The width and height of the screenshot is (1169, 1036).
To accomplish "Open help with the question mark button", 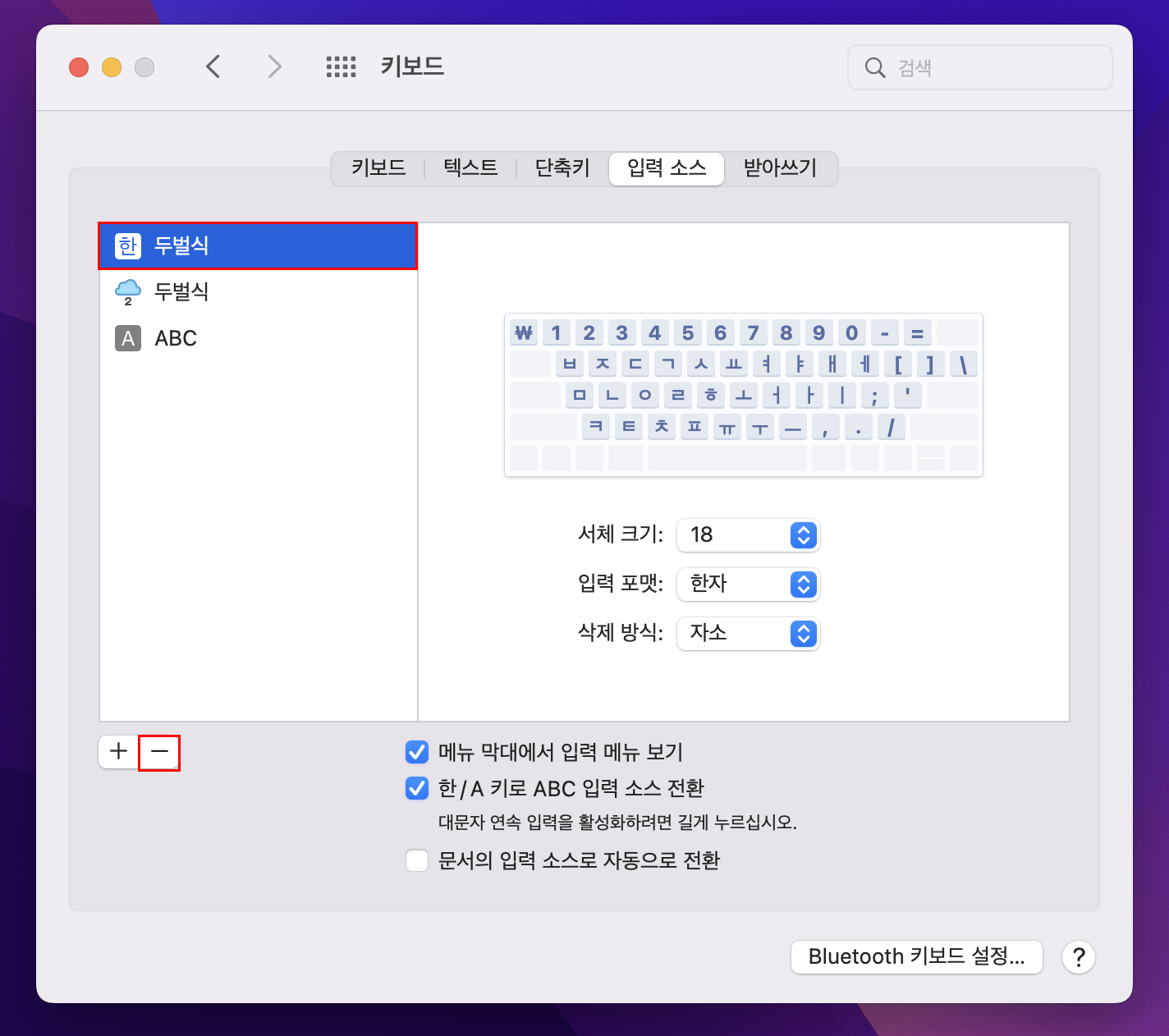I will 1079,957.
